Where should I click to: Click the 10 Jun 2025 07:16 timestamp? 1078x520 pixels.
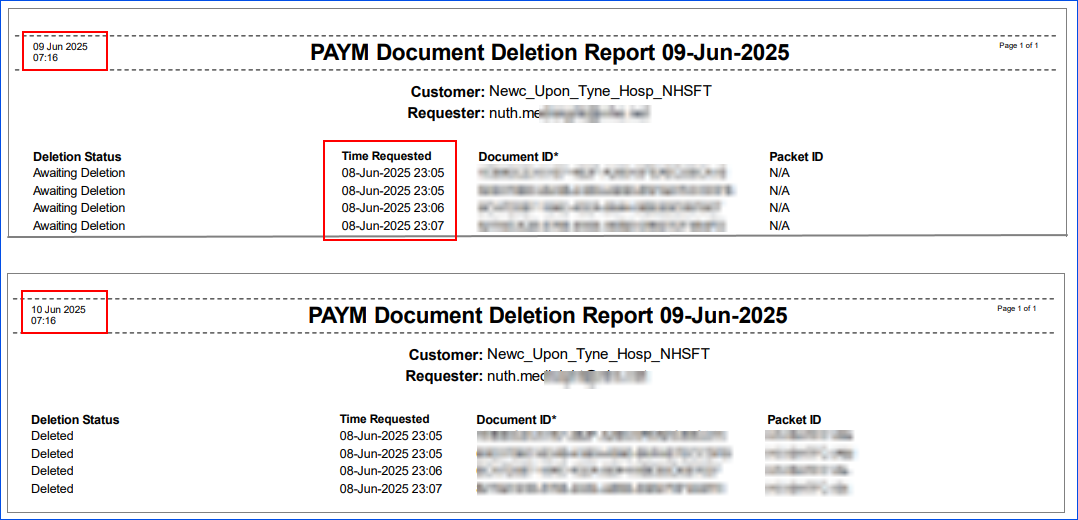coord(58,315)
